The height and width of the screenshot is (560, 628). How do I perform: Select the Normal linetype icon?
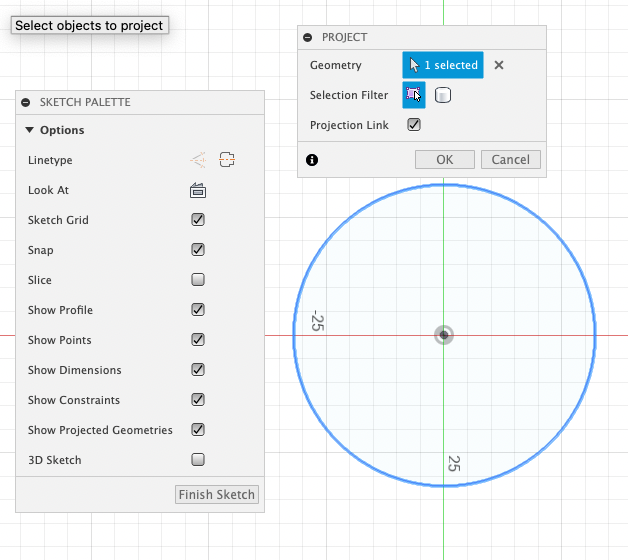point(198,160)
